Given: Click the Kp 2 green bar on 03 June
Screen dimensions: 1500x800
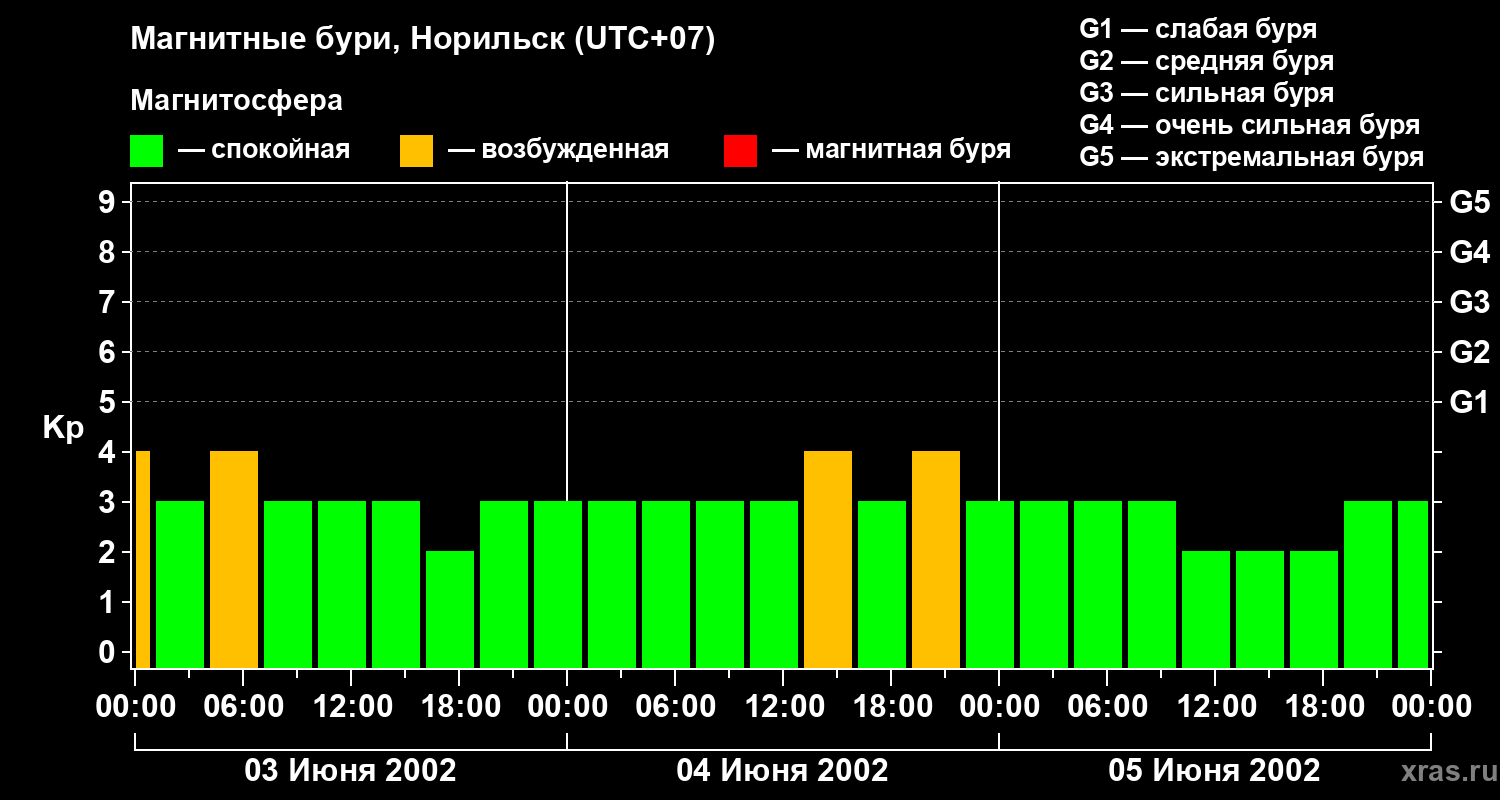Looking at the screenshot, I should 450,609.
